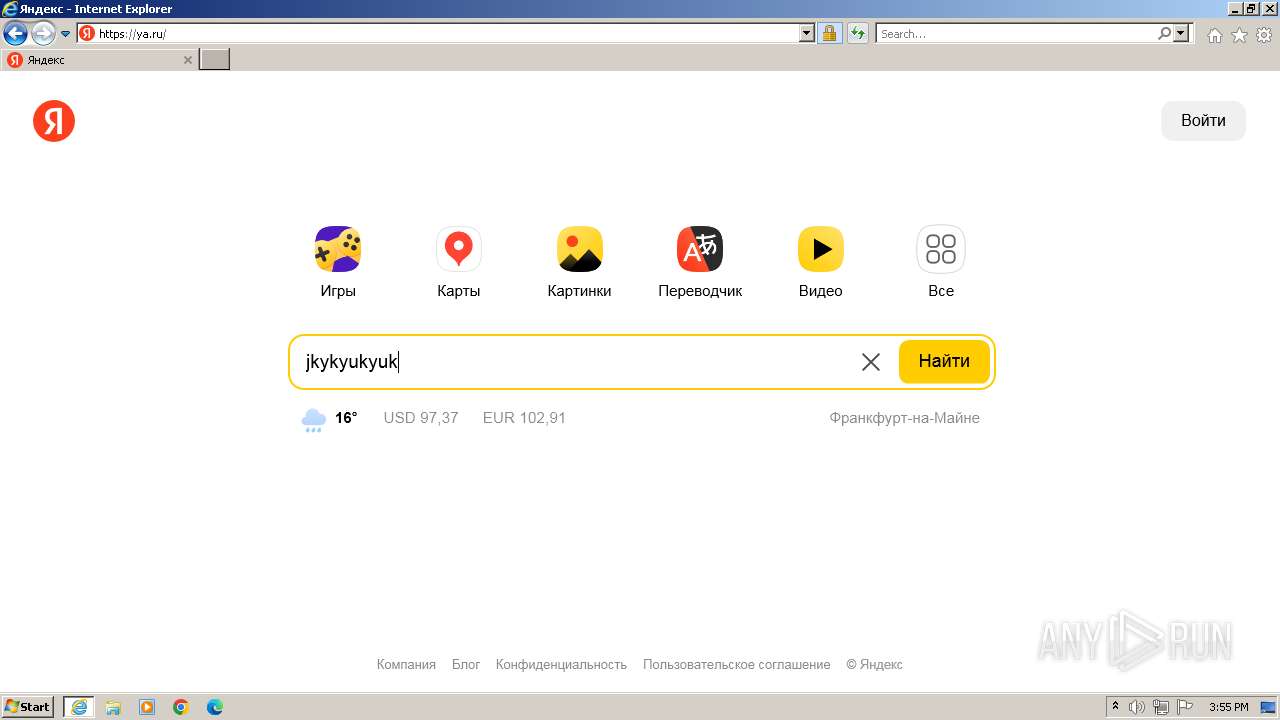This screenshot has height=720, width=1280.
Task: Go back with browser Back arrow
Action: pos(15,33)
